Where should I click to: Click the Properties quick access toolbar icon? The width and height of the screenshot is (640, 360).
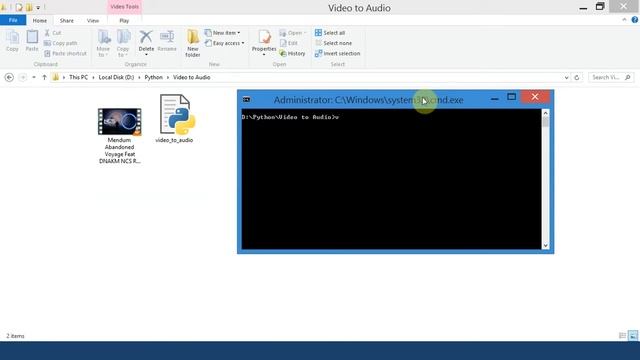(x=19, y=7)
